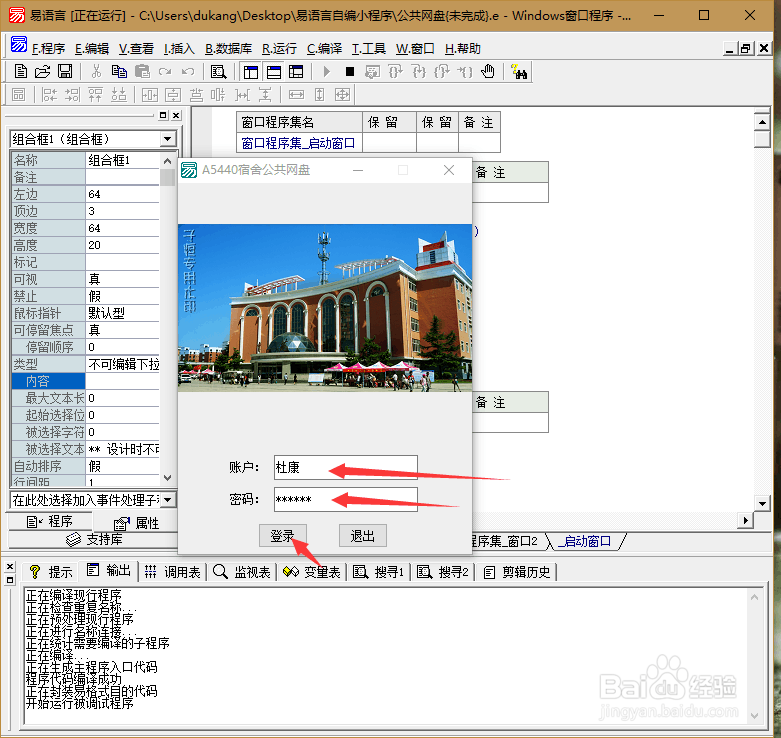Switch to the 提示 bottom tab
This screenshot has height=738, width=781.
(x=51, y=572)
